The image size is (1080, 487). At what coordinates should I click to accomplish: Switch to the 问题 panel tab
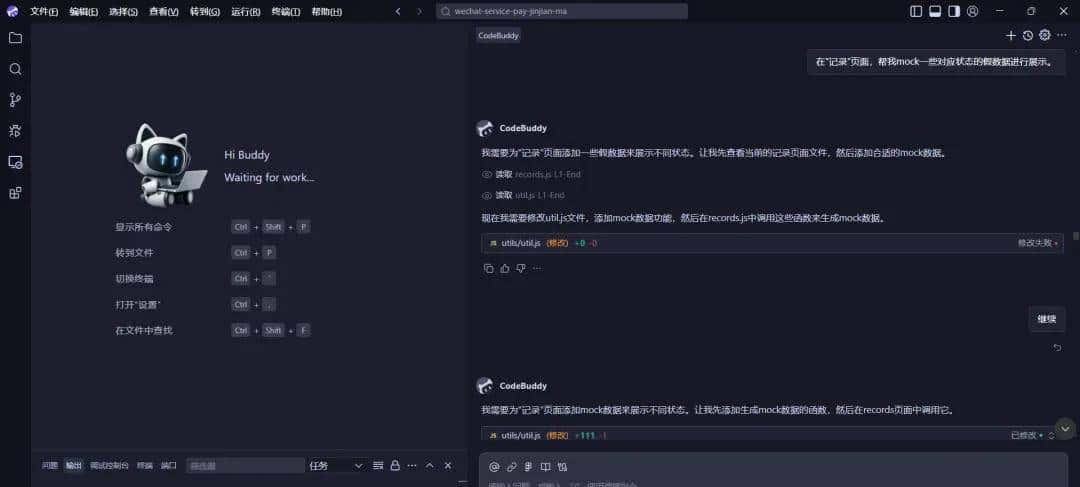[50, 466]
